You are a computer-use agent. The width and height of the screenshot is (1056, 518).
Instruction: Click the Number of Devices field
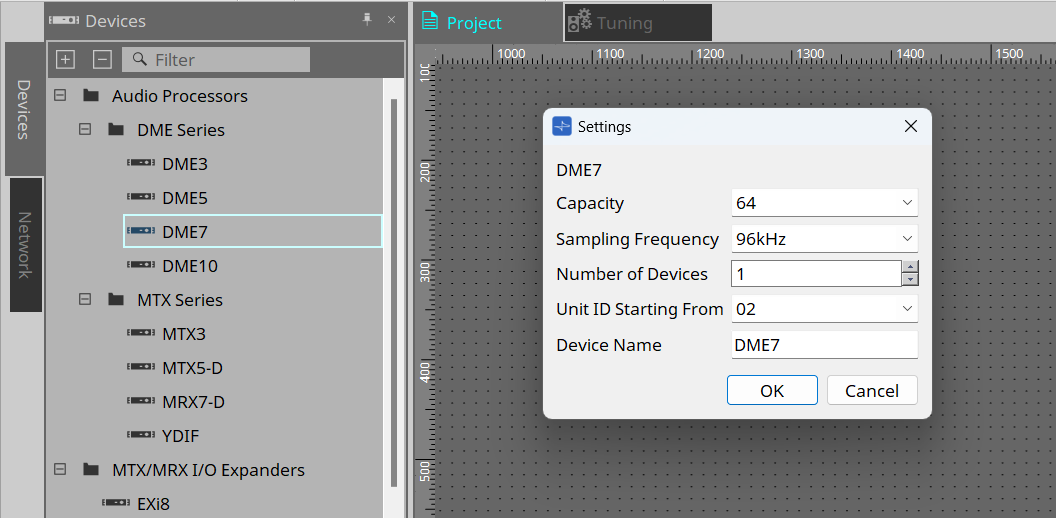(816, 273)
